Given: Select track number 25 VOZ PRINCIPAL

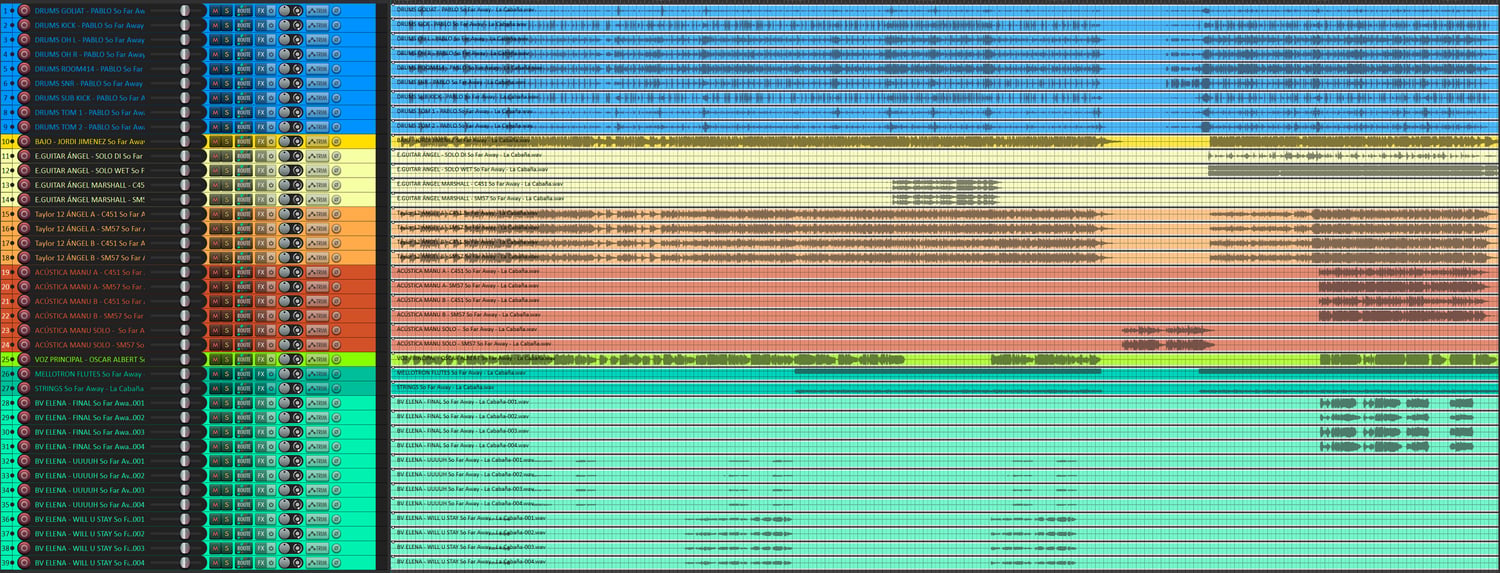Looking at the screenshot, I should 7,358.
